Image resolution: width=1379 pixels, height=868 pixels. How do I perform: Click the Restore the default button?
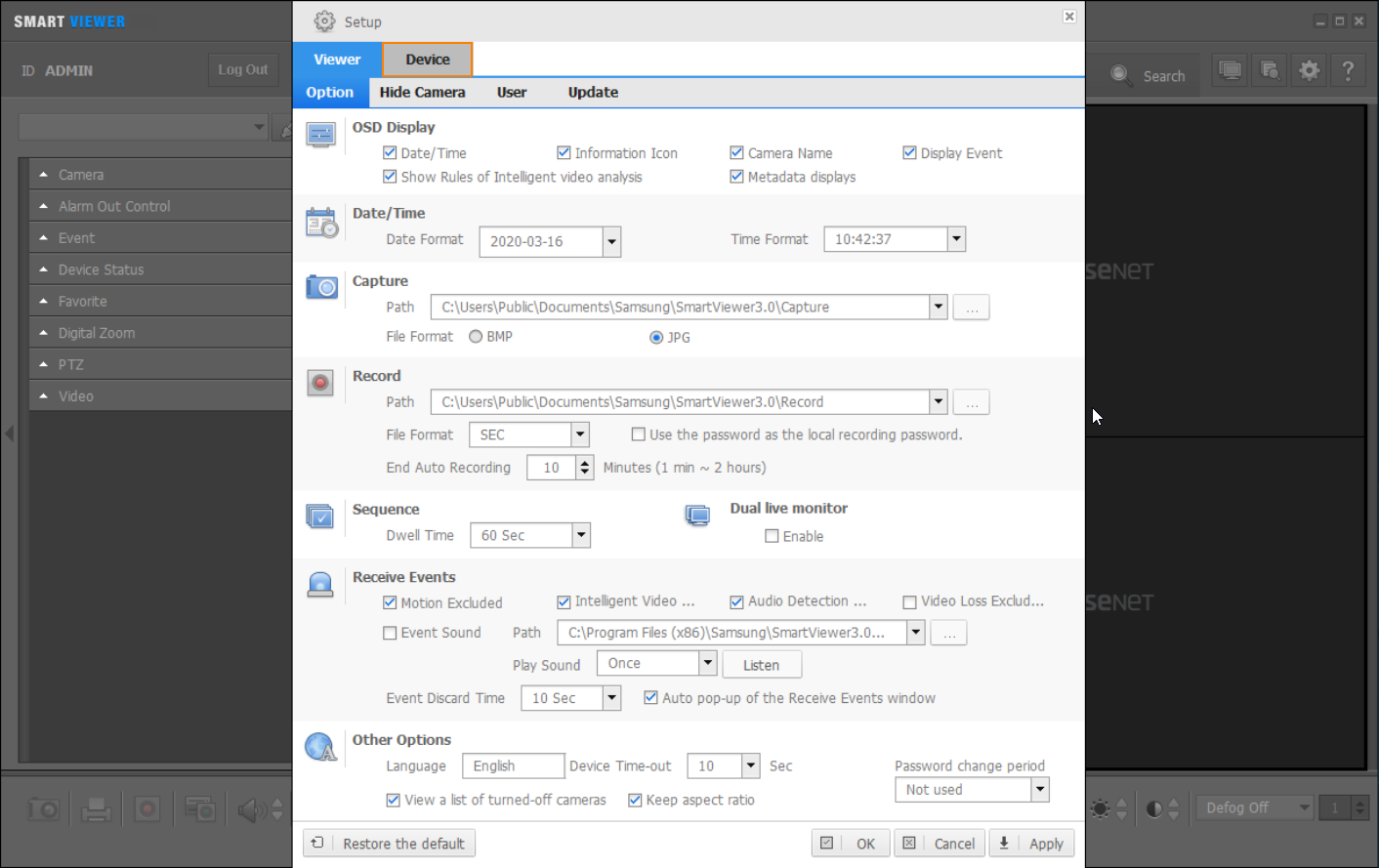coord(390,844)
